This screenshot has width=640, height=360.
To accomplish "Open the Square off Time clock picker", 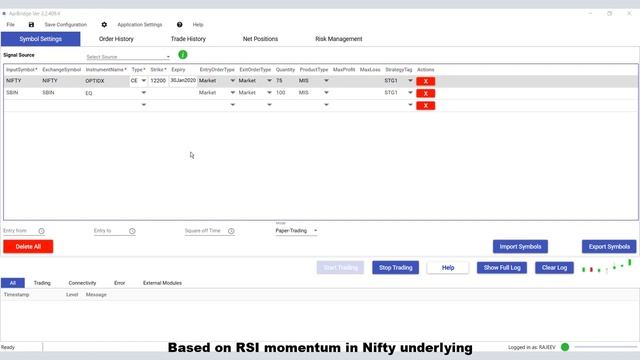I will (231, 231).
